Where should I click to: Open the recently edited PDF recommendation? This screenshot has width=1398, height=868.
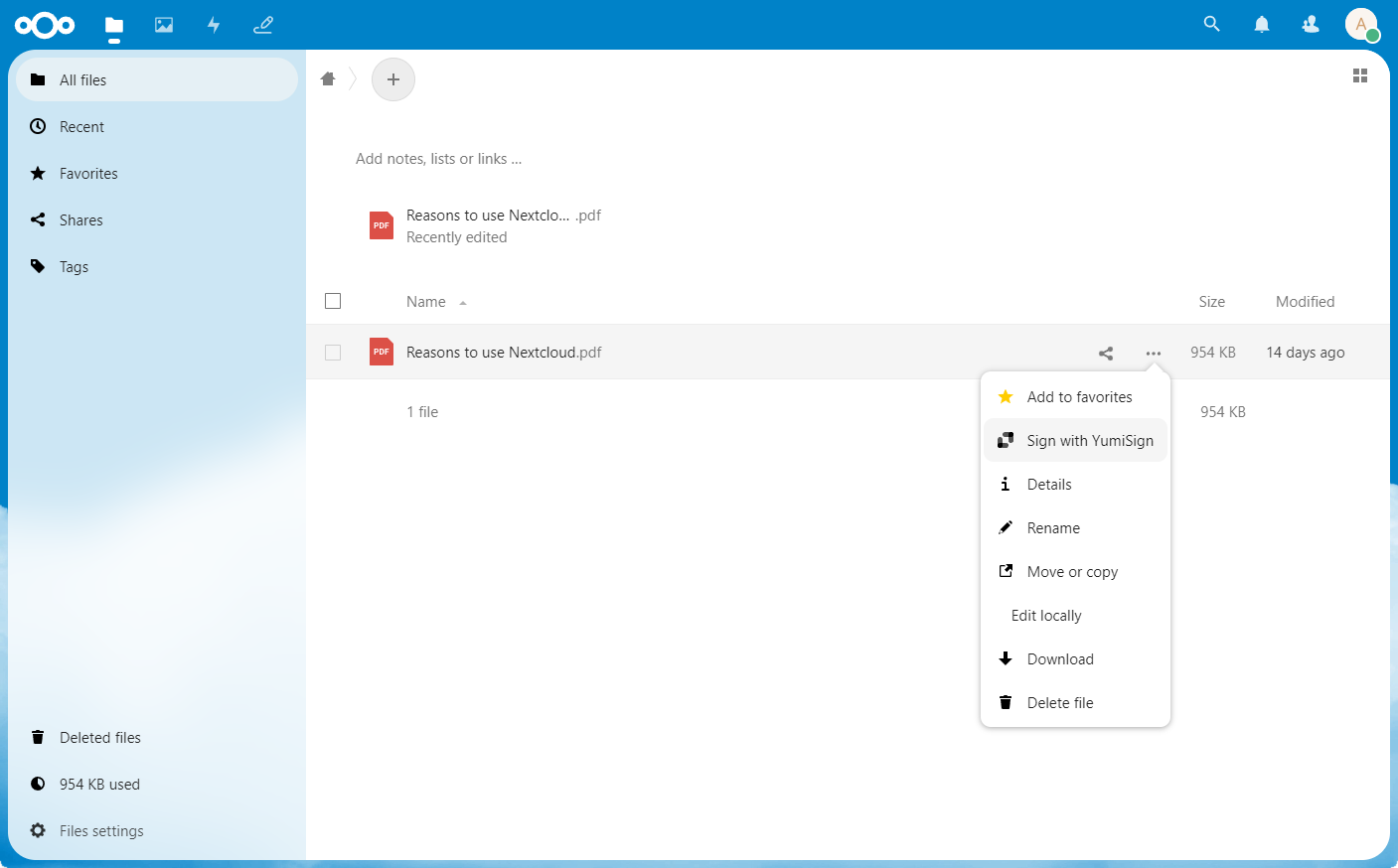click(487, 225)
